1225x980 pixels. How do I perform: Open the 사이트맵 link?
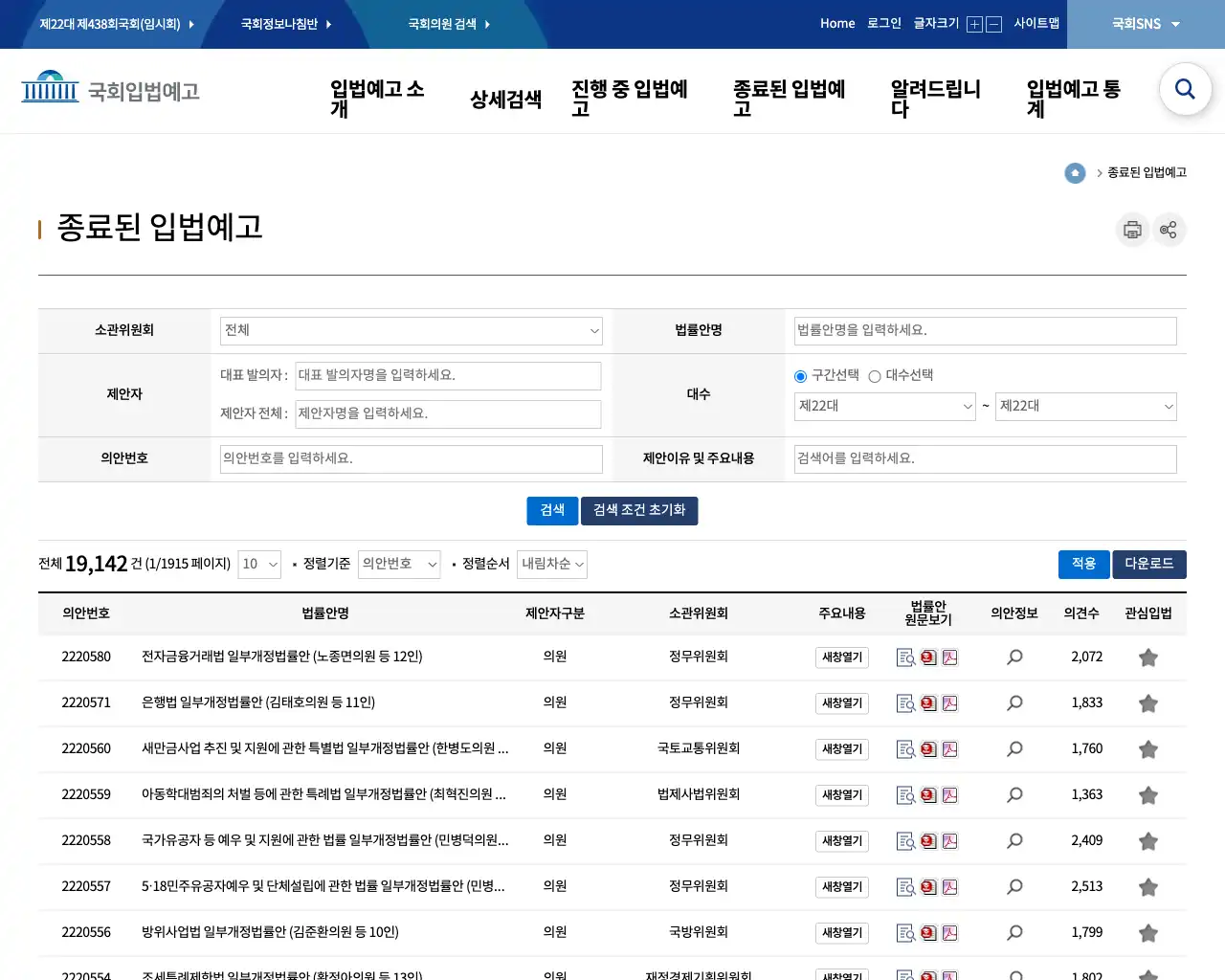pyautogui.click(x=1036, y=23)
